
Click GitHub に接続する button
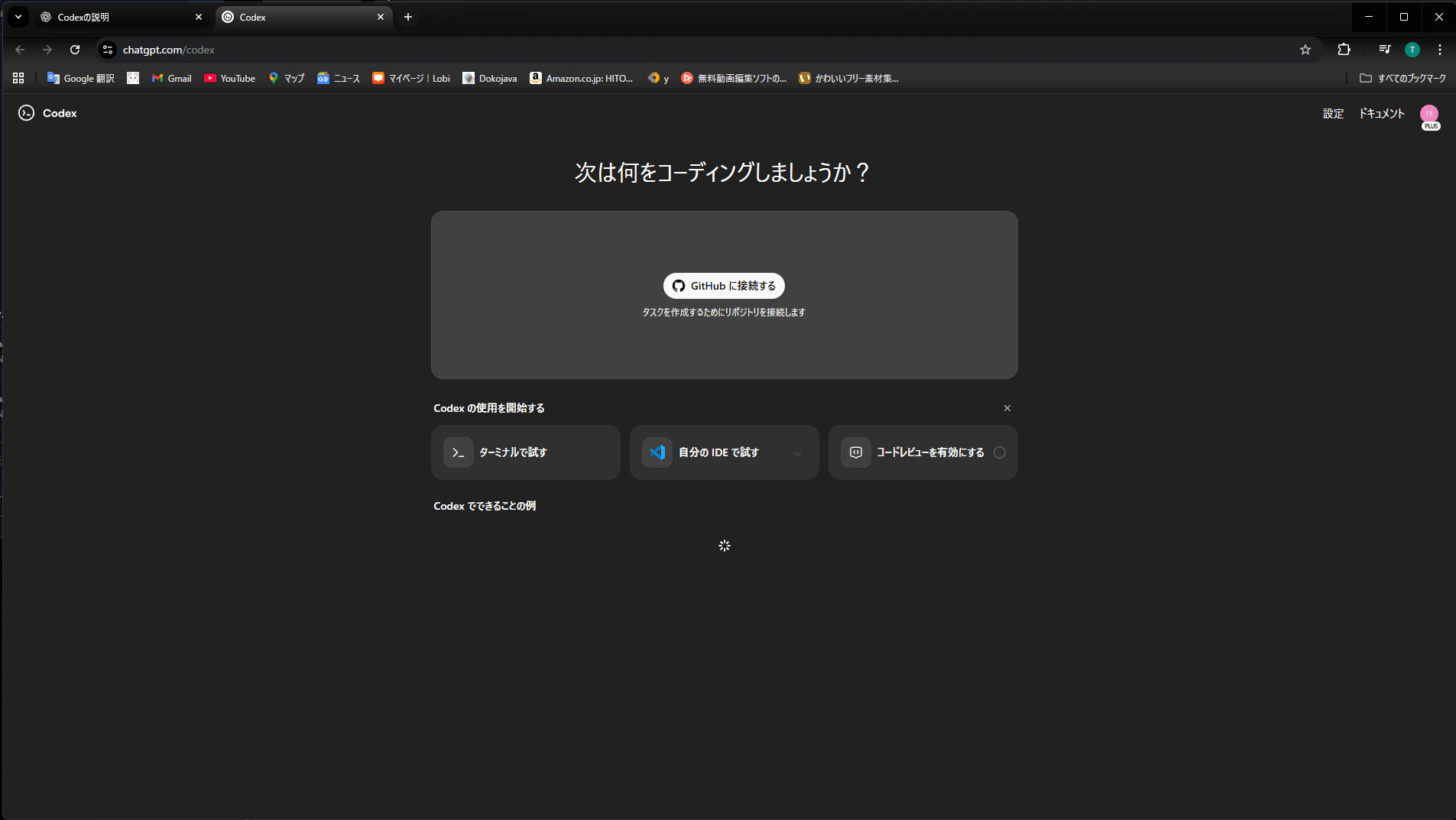pos(724,286)
